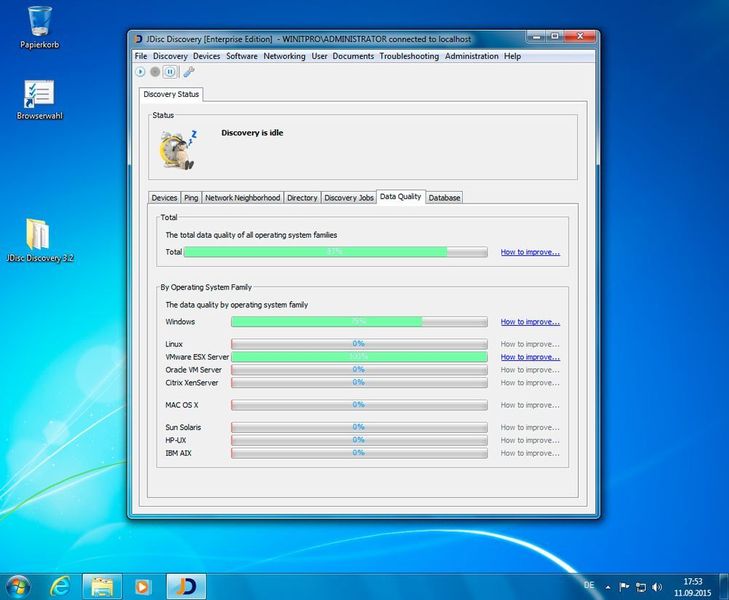Click How to improve link for Total
Viewport: 729px width, 600px height.
click(x=530, y=252)
